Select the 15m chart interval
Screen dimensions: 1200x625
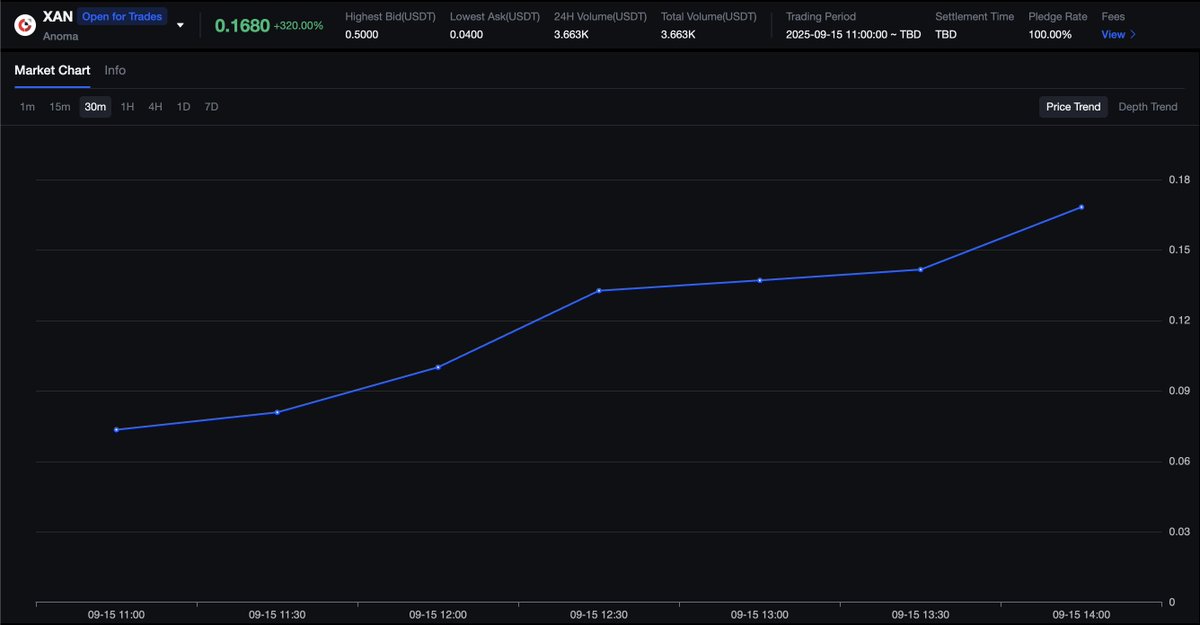[60, 107]
